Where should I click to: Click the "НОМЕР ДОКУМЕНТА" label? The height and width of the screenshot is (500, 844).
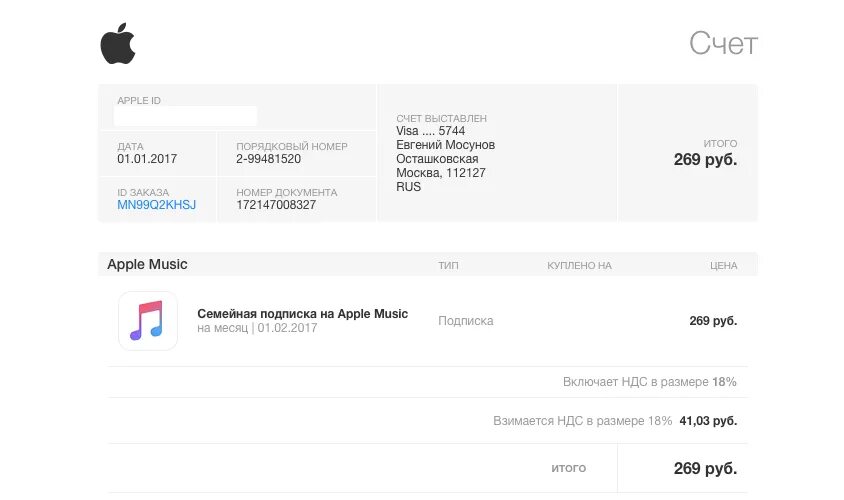click(286, 193)
